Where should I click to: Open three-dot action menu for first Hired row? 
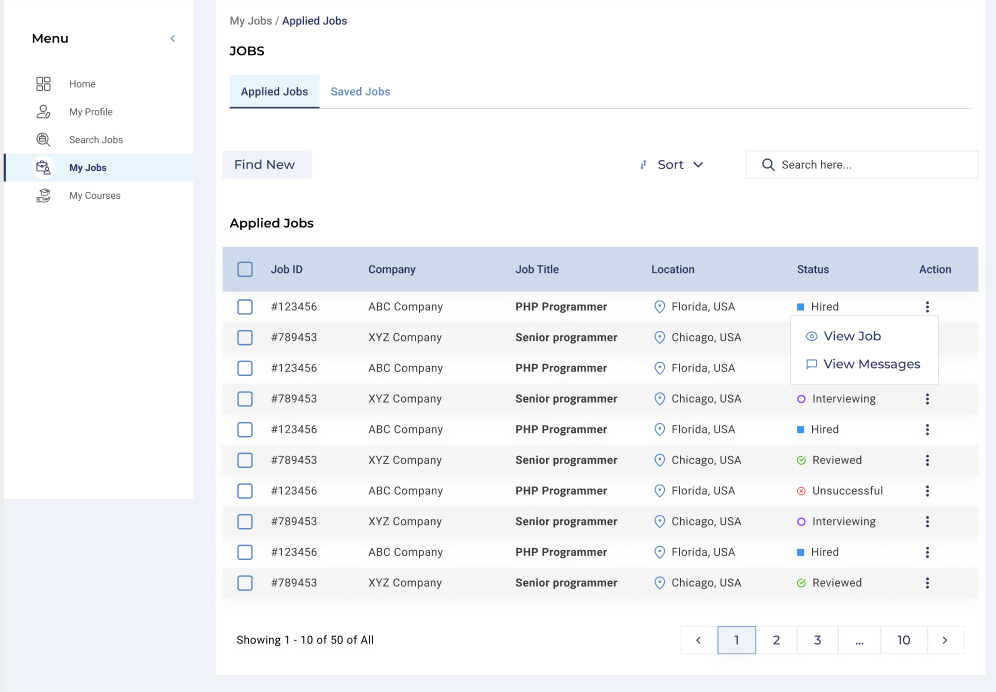coord(927,307)
